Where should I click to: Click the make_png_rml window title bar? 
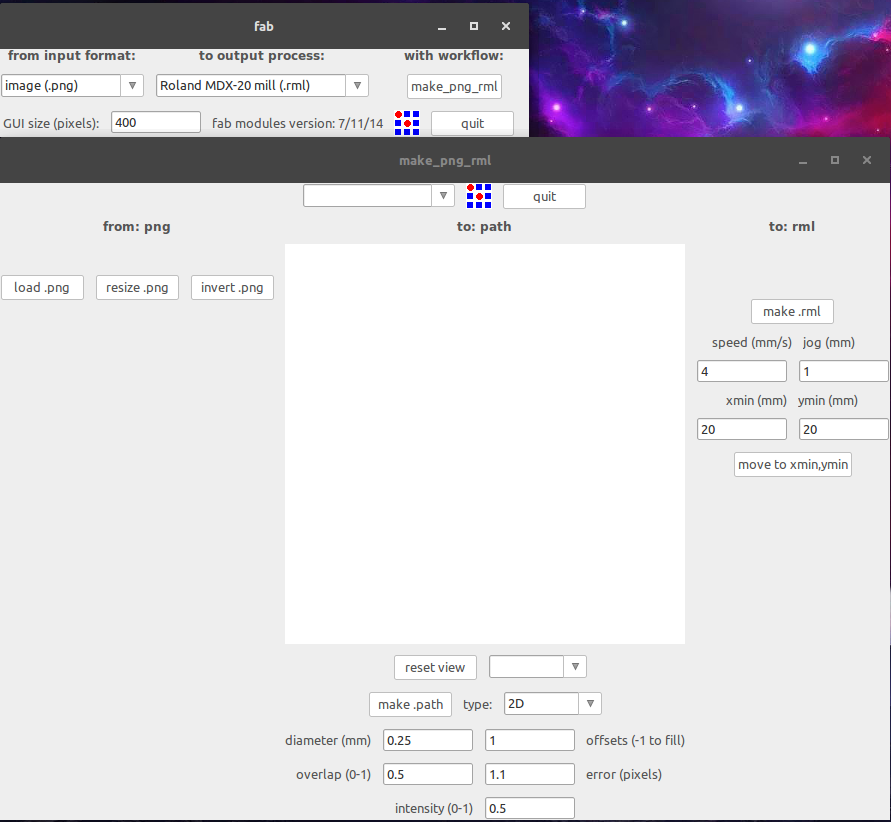click(x=445, y=160)
